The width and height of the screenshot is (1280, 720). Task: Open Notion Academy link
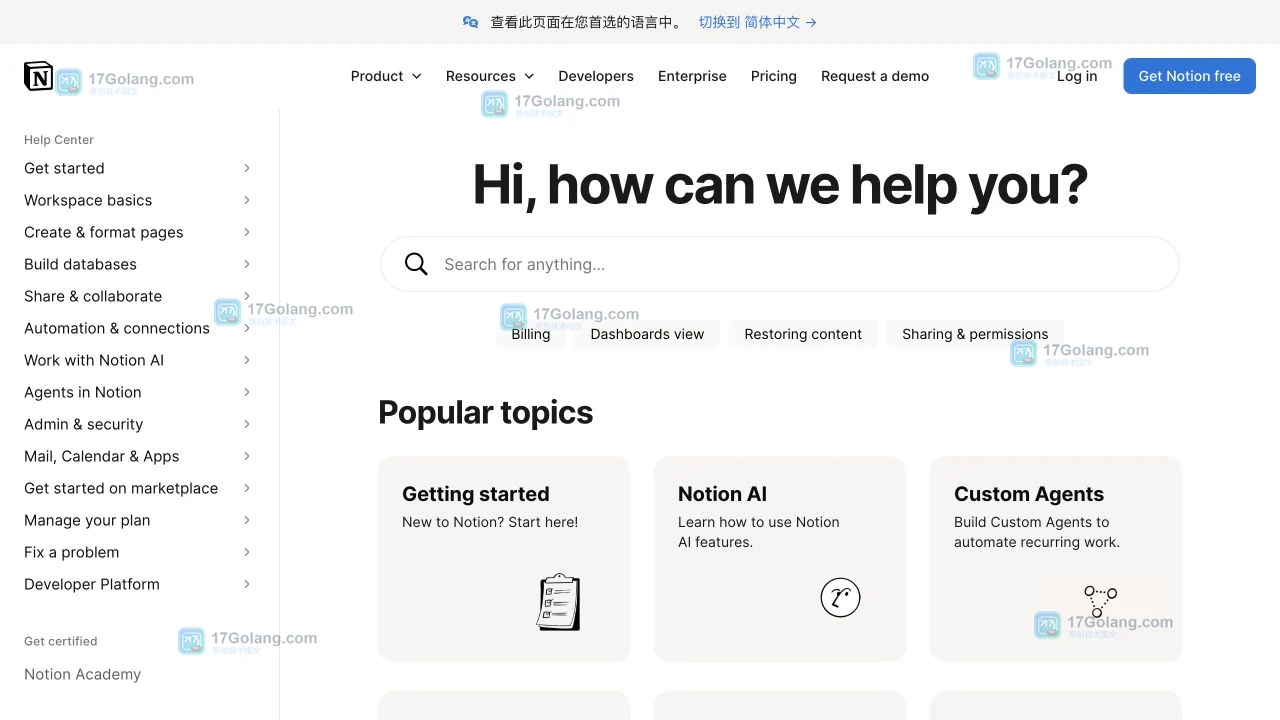82,674
